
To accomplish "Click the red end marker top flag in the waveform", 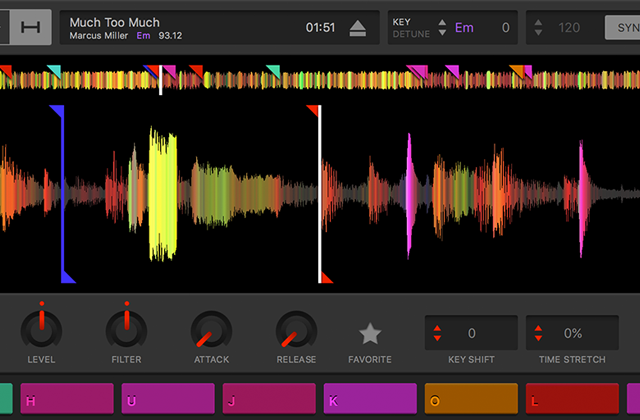I will coord(313,110).
